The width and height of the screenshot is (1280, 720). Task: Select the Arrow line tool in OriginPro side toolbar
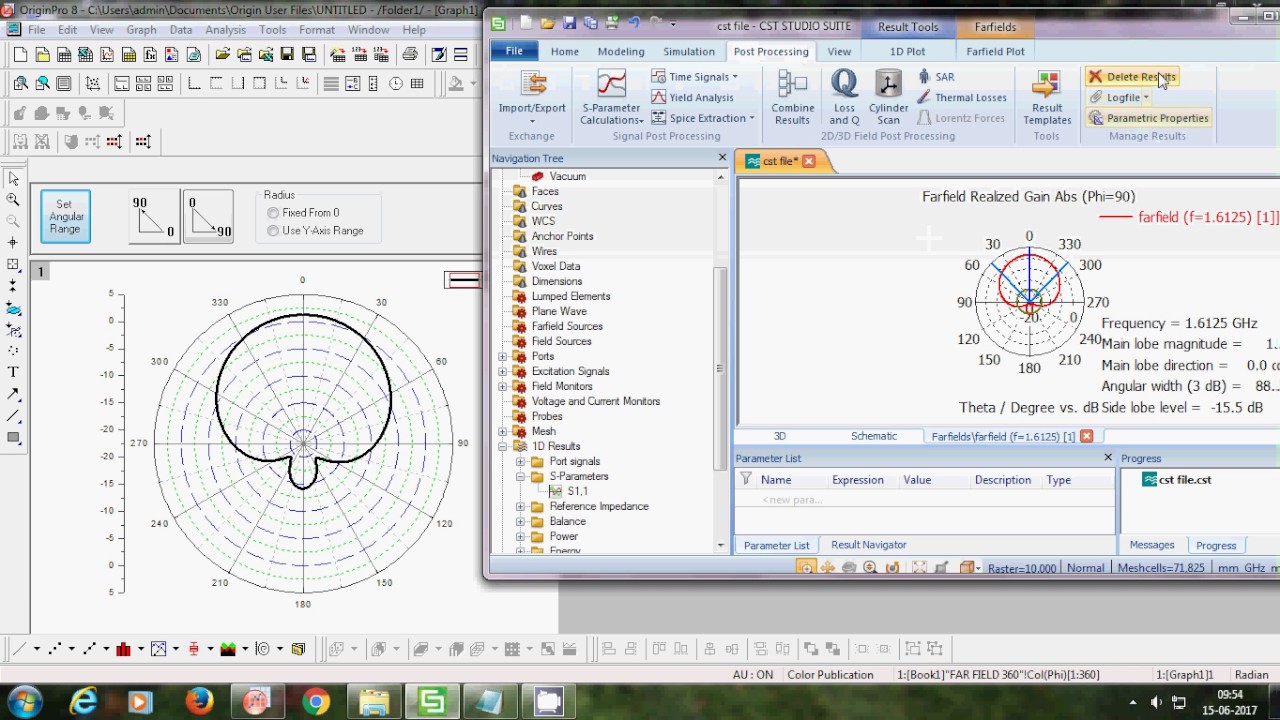[13, 393]
